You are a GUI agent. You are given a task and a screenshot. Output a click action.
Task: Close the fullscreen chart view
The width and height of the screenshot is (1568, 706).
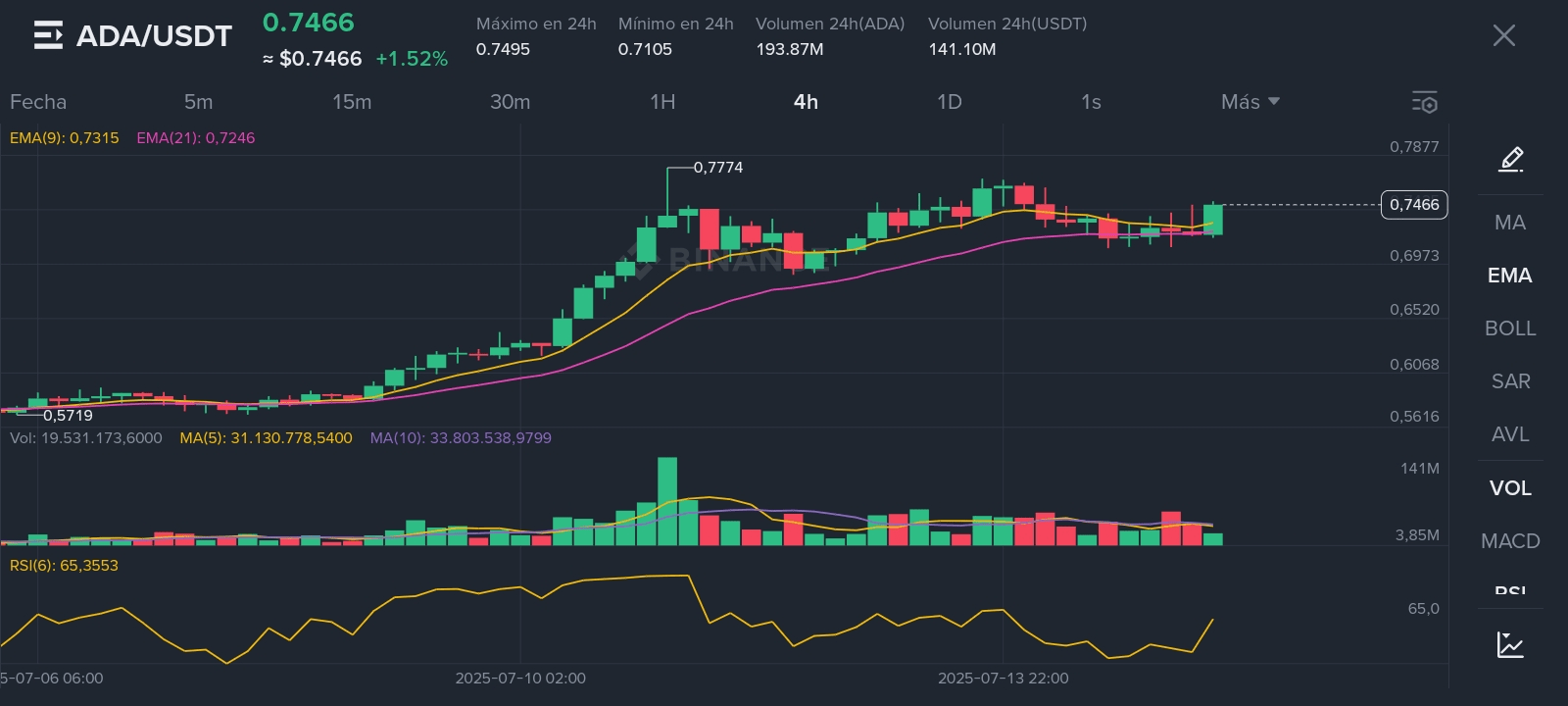(1503, 36)
